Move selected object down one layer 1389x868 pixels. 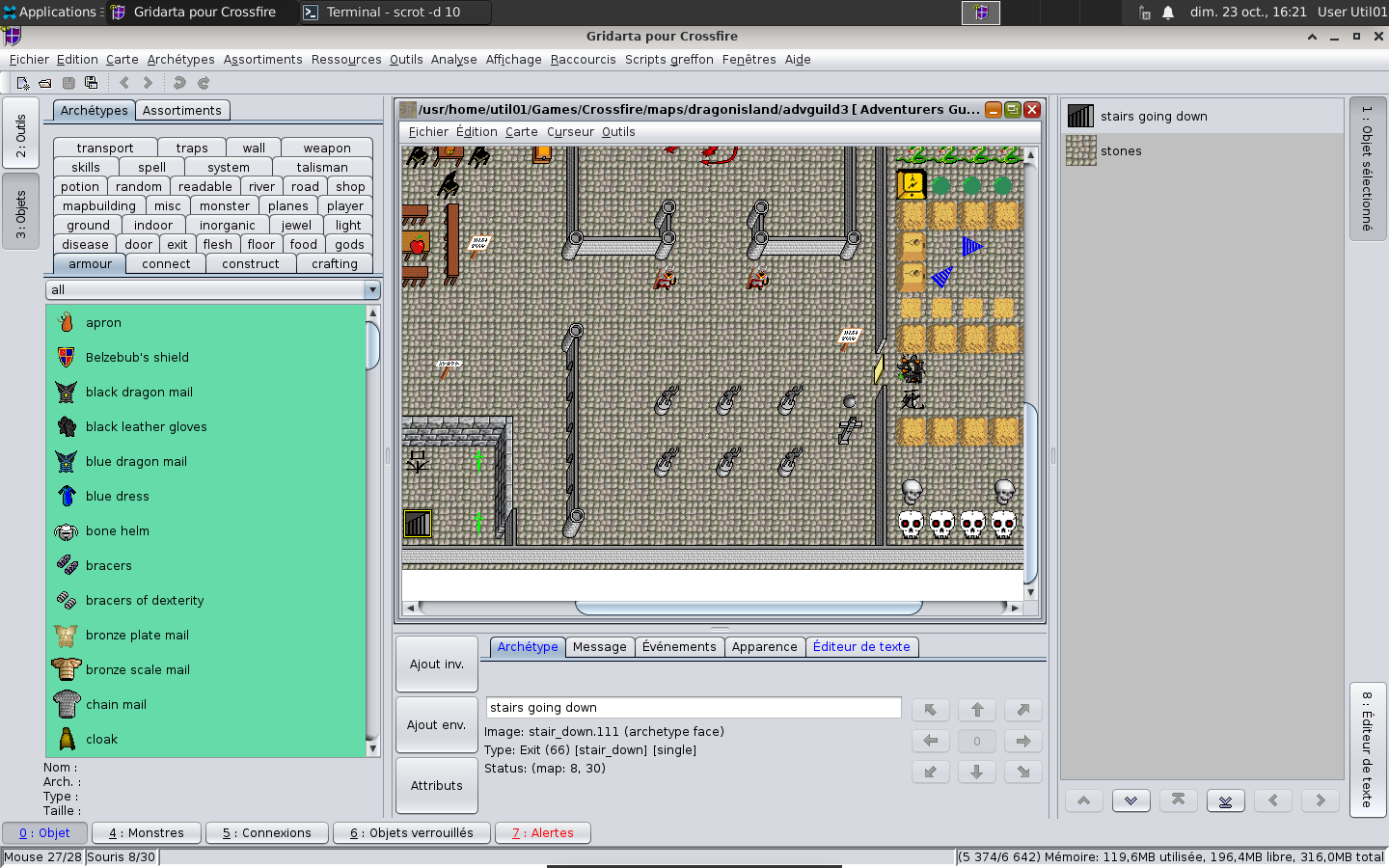coord(1130,800)
